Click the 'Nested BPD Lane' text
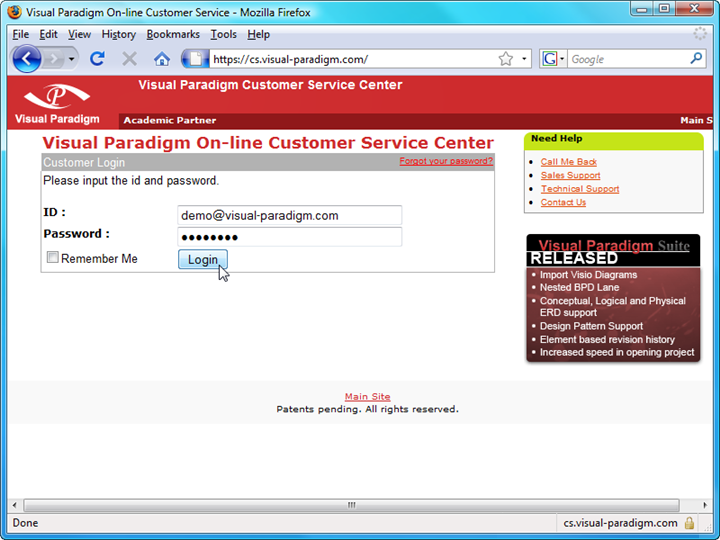Image resolution: width=720 pixels, height=540 pixels. click(x=579, y=287)
